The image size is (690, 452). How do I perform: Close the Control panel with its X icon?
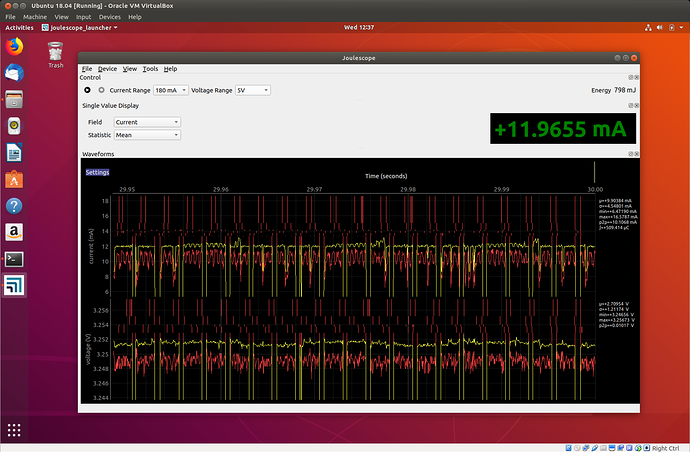pos(636,77)
